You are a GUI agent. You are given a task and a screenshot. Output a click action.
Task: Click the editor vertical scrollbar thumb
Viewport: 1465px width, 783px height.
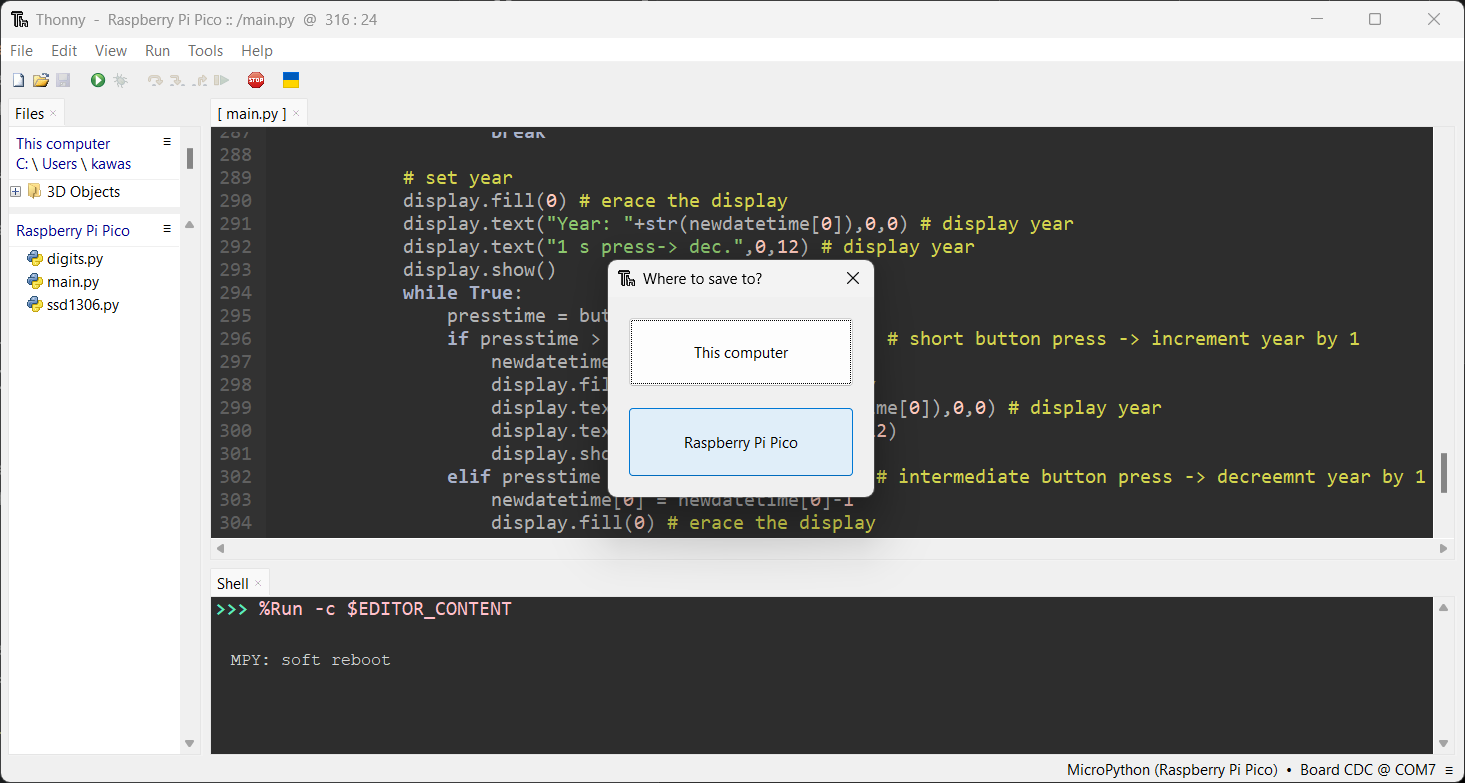pos(1444,472)
